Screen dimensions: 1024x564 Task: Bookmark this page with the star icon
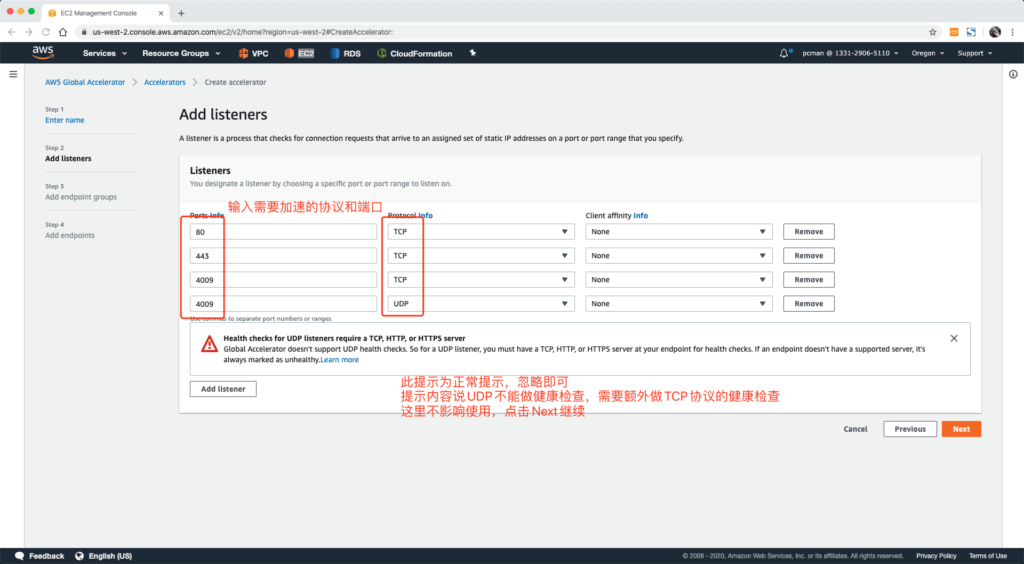933,32
